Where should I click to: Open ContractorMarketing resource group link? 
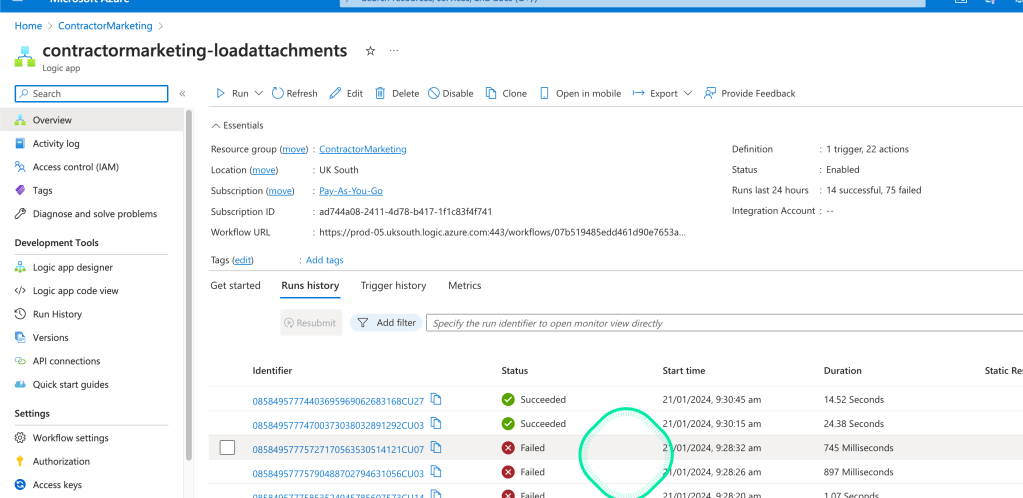pyautogui.click(x=363, y=149)
